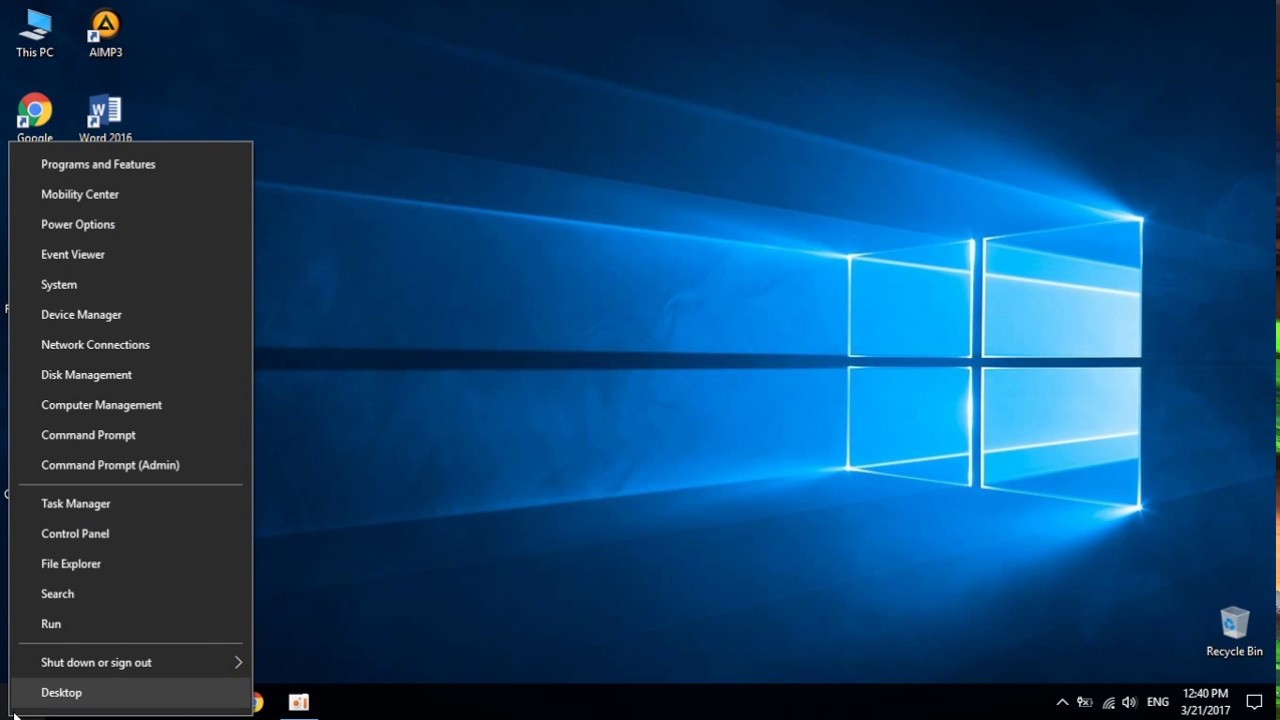This screenshot has width=1280, height=720.
Task: Select Power Options
Action: click(x=130, y=224)
